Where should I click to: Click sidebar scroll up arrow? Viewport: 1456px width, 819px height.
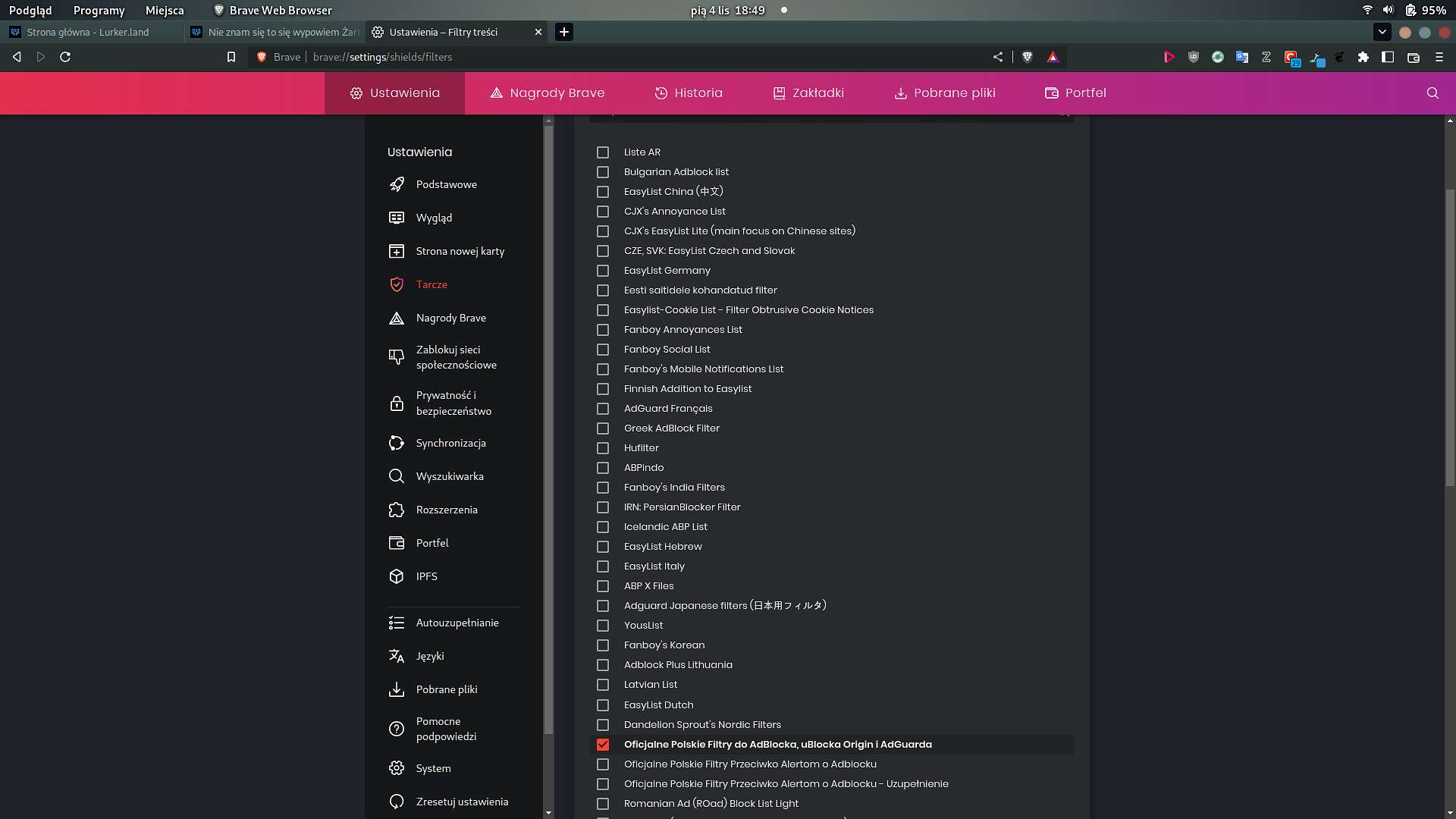pos(548,121)
